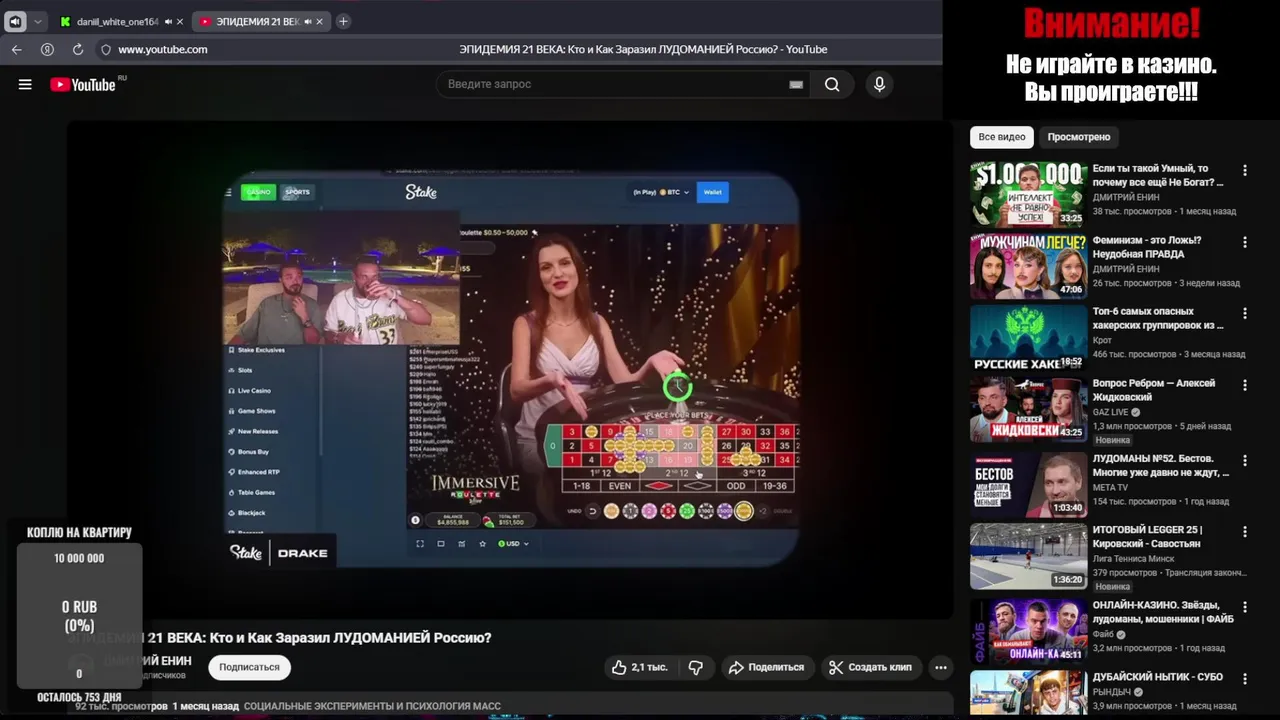Screen dimensions: 1280x720
Task: Open options menu for 'ОНЛАЙН-КАЗИНО' video
Action: [x=1245, y=607]
